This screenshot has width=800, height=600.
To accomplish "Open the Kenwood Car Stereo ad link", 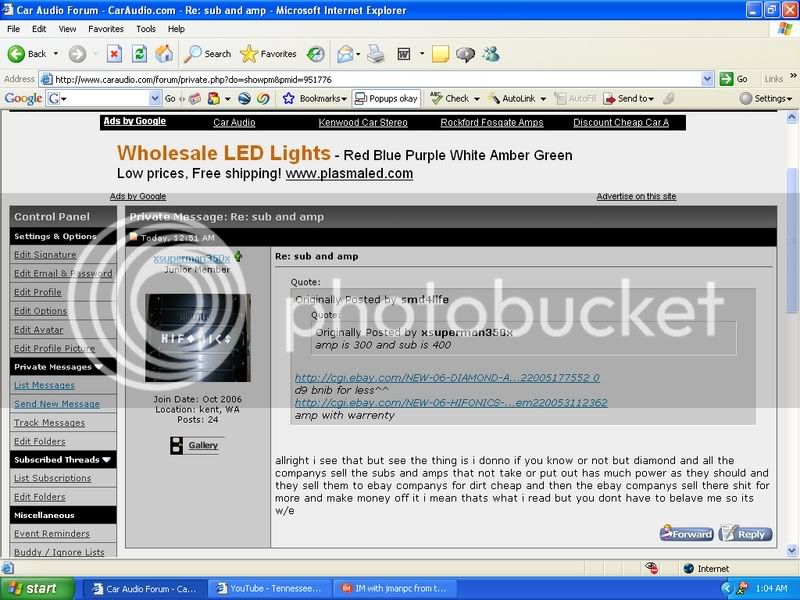I will pos(363,122).
